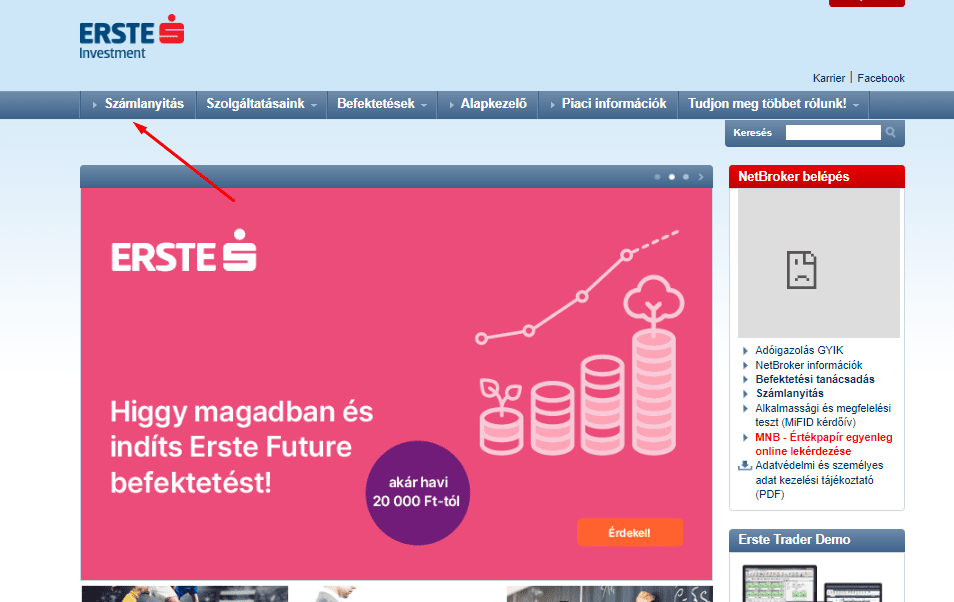
Task: Click the broken page icon in NetBroker panel
Action: tap(801, 270)
